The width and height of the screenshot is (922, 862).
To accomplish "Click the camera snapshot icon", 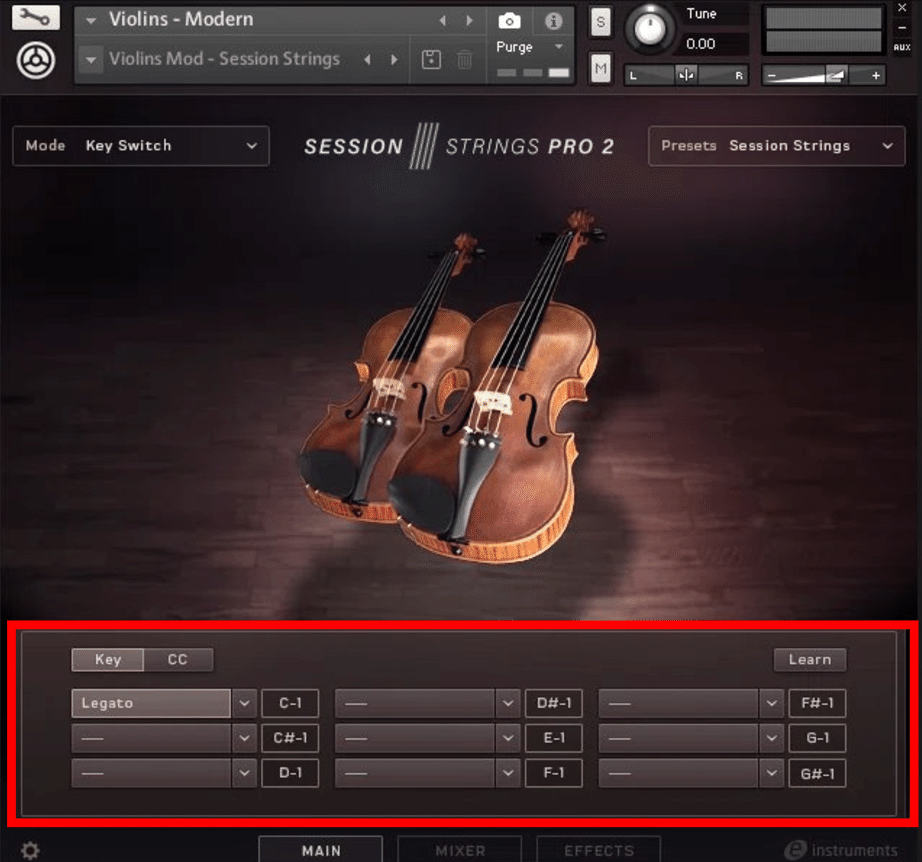I will pyautogui.click(x=510, y=21).
